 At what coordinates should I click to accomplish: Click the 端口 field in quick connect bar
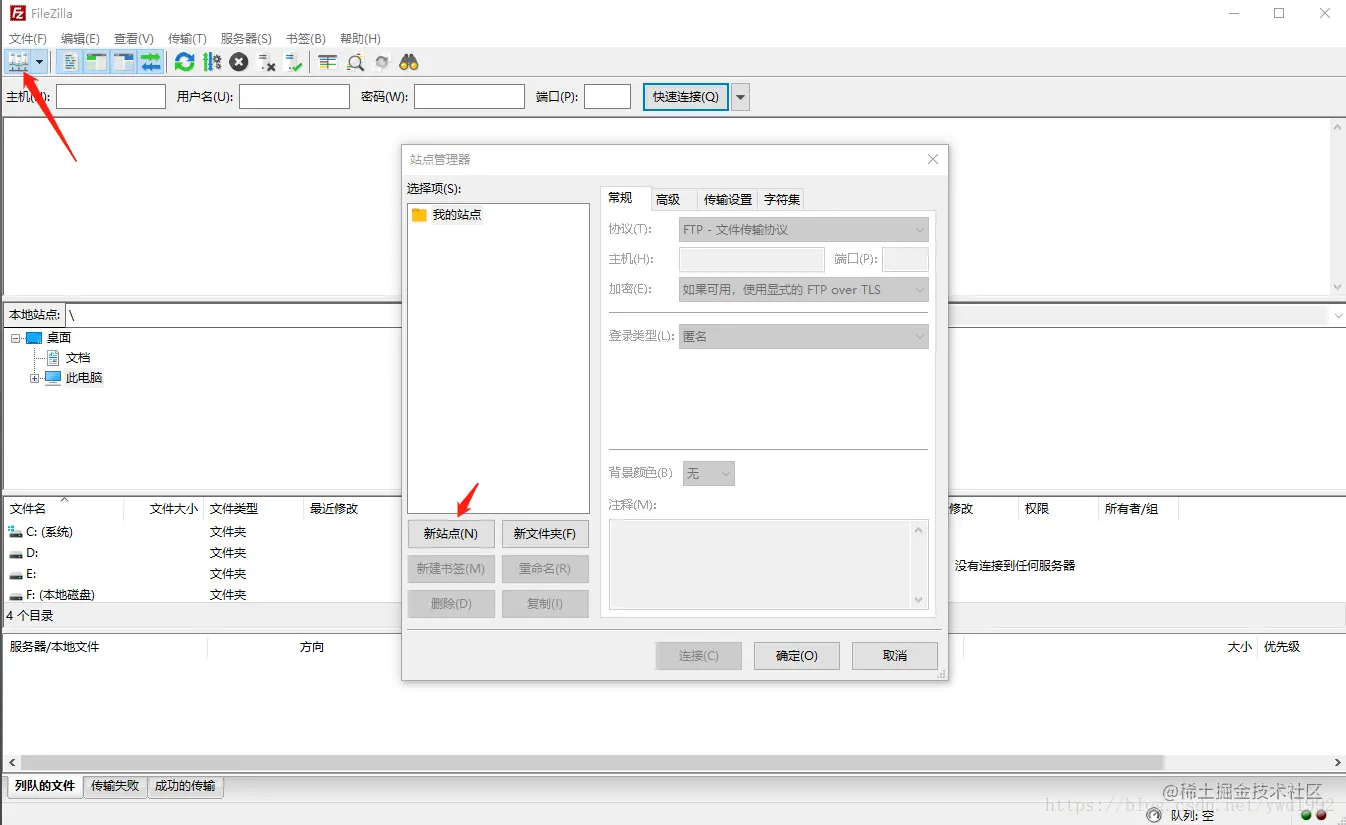point(607,97)
